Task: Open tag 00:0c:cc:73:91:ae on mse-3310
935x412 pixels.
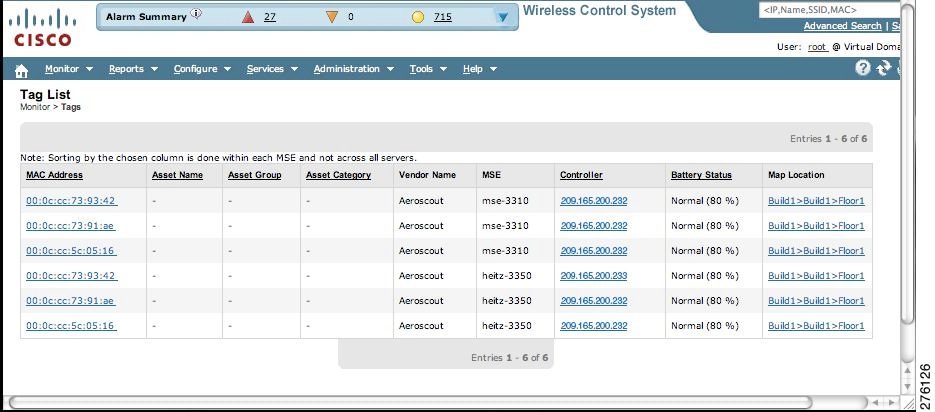Action: click(71, 226)
